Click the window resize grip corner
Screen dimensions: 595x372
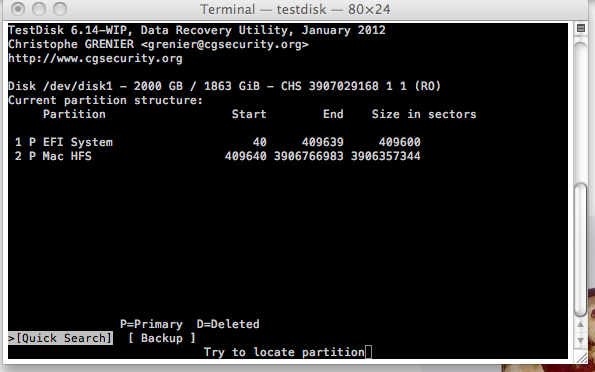[x=581, y=358]
